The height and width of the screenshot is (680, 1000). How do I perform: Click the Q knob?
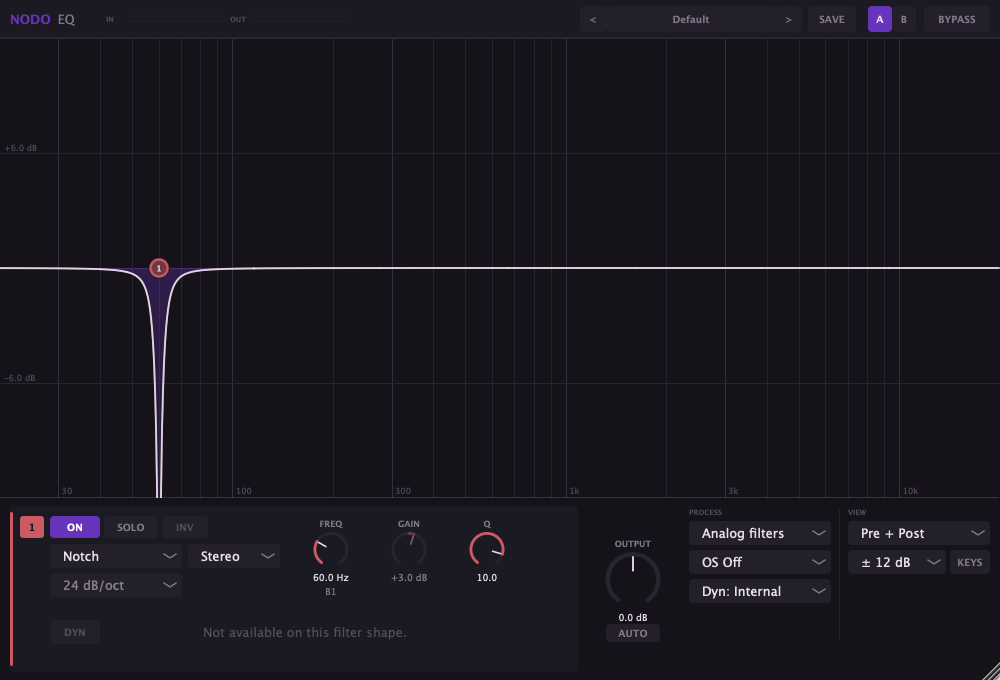pyautogui.click(x=487, y=549)
